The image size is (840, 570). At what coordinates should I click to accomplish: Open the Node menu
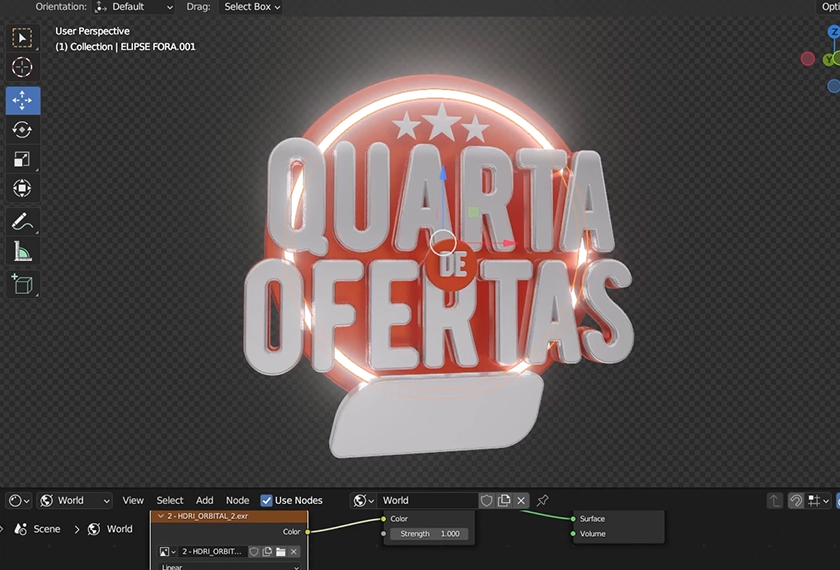coord(237,500)
